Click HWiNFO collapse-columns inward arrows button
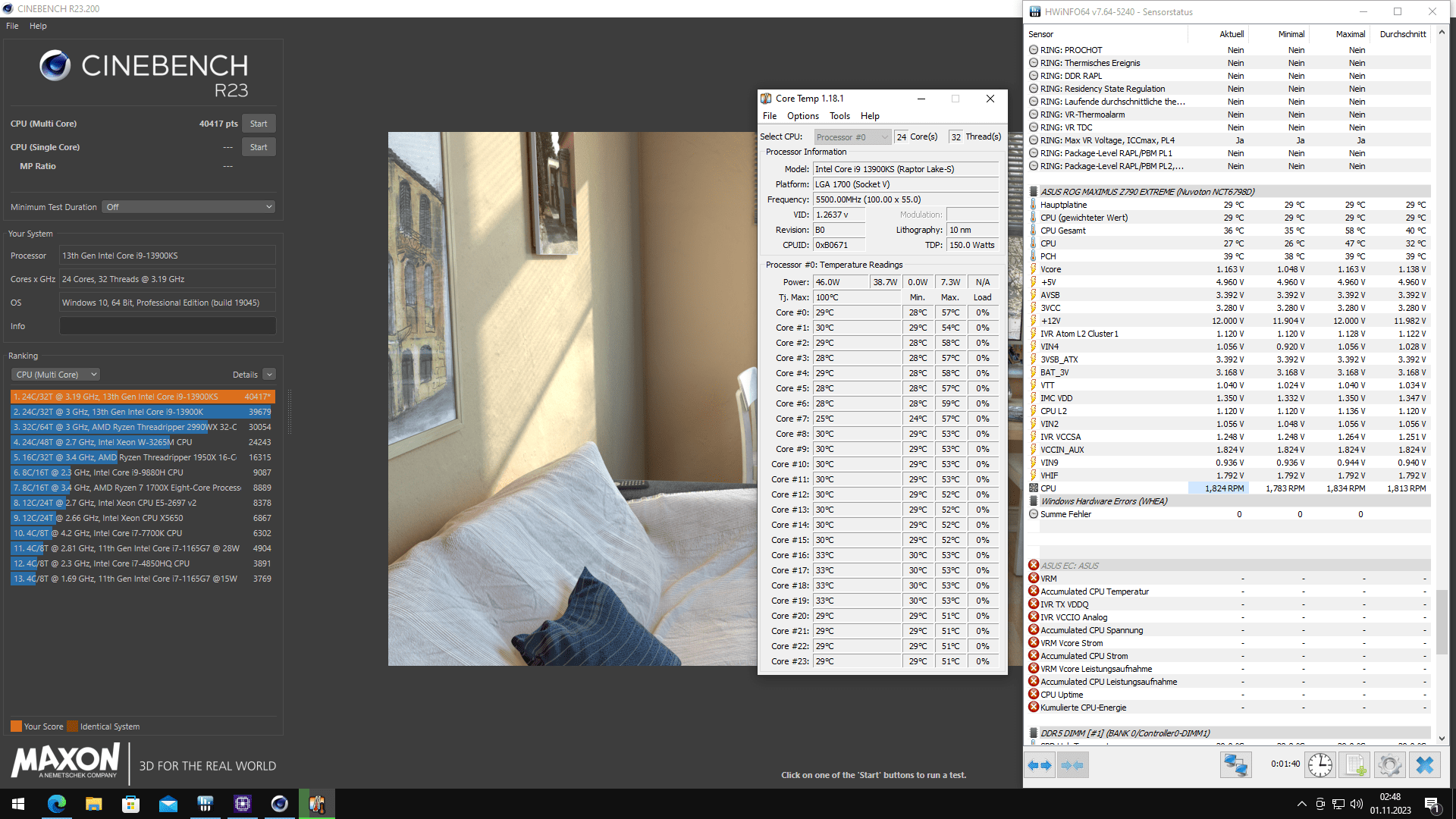 [x=1072, y=765]
